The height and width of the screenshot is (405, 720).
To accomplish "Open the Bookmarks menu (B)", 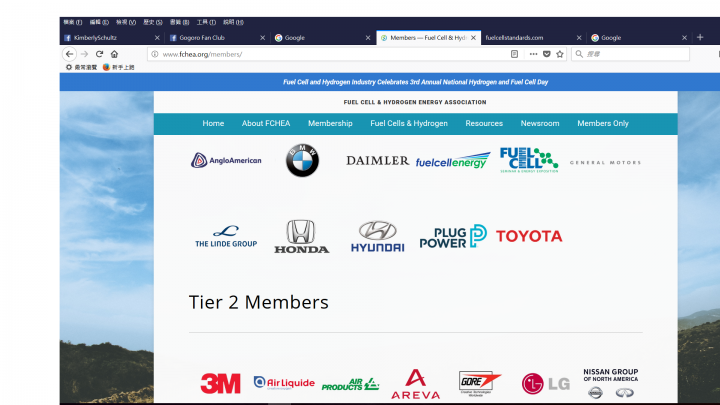I will pos(180,22).
